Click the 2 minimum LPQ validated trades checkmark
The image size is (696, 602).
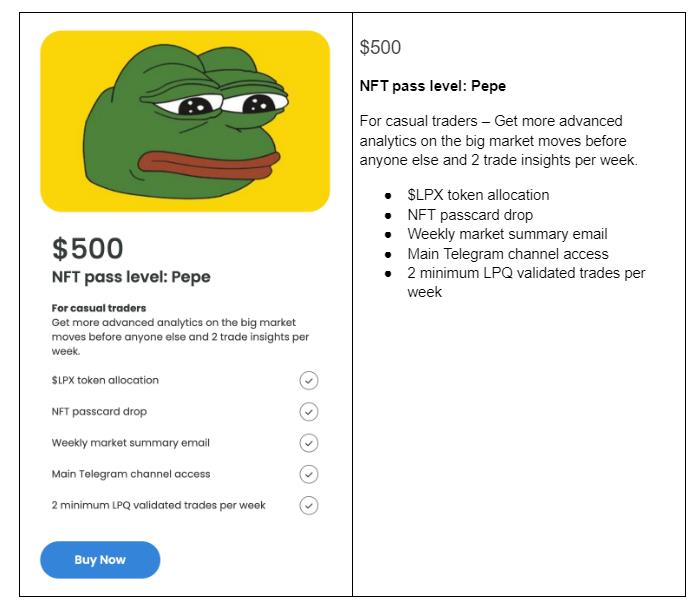(308, 505)
